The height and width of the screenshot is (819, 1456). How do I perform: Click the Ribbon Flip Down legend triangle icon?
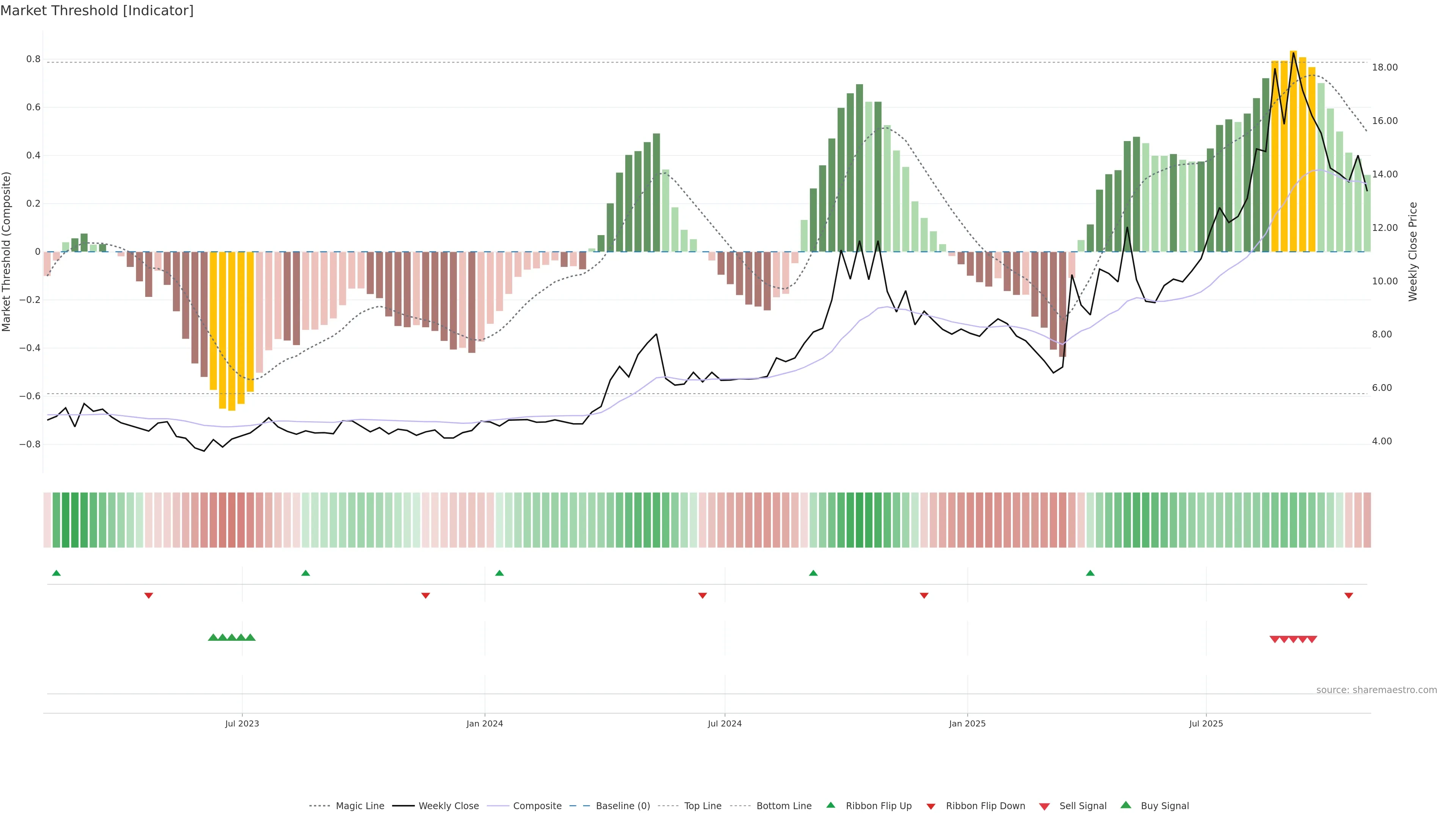[931, 806]
